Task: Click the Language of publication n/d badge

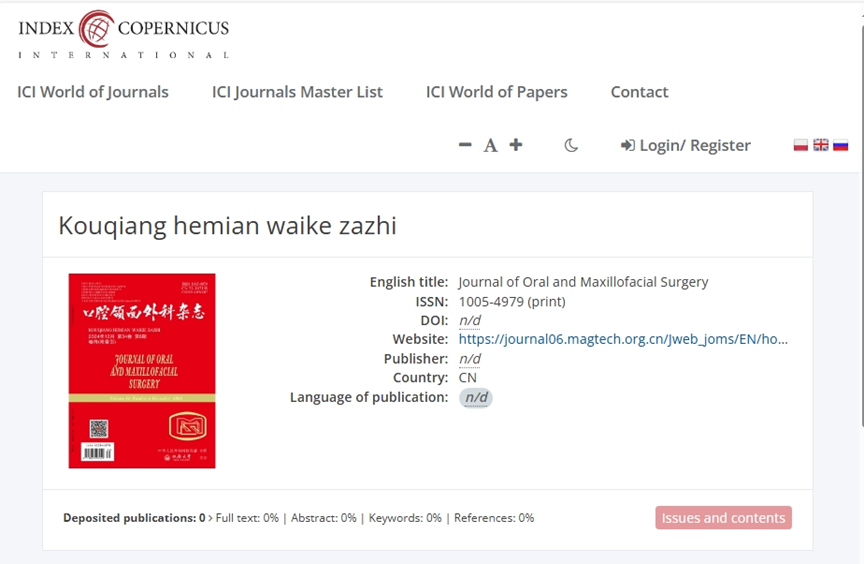Action: (x=476, y=398)
